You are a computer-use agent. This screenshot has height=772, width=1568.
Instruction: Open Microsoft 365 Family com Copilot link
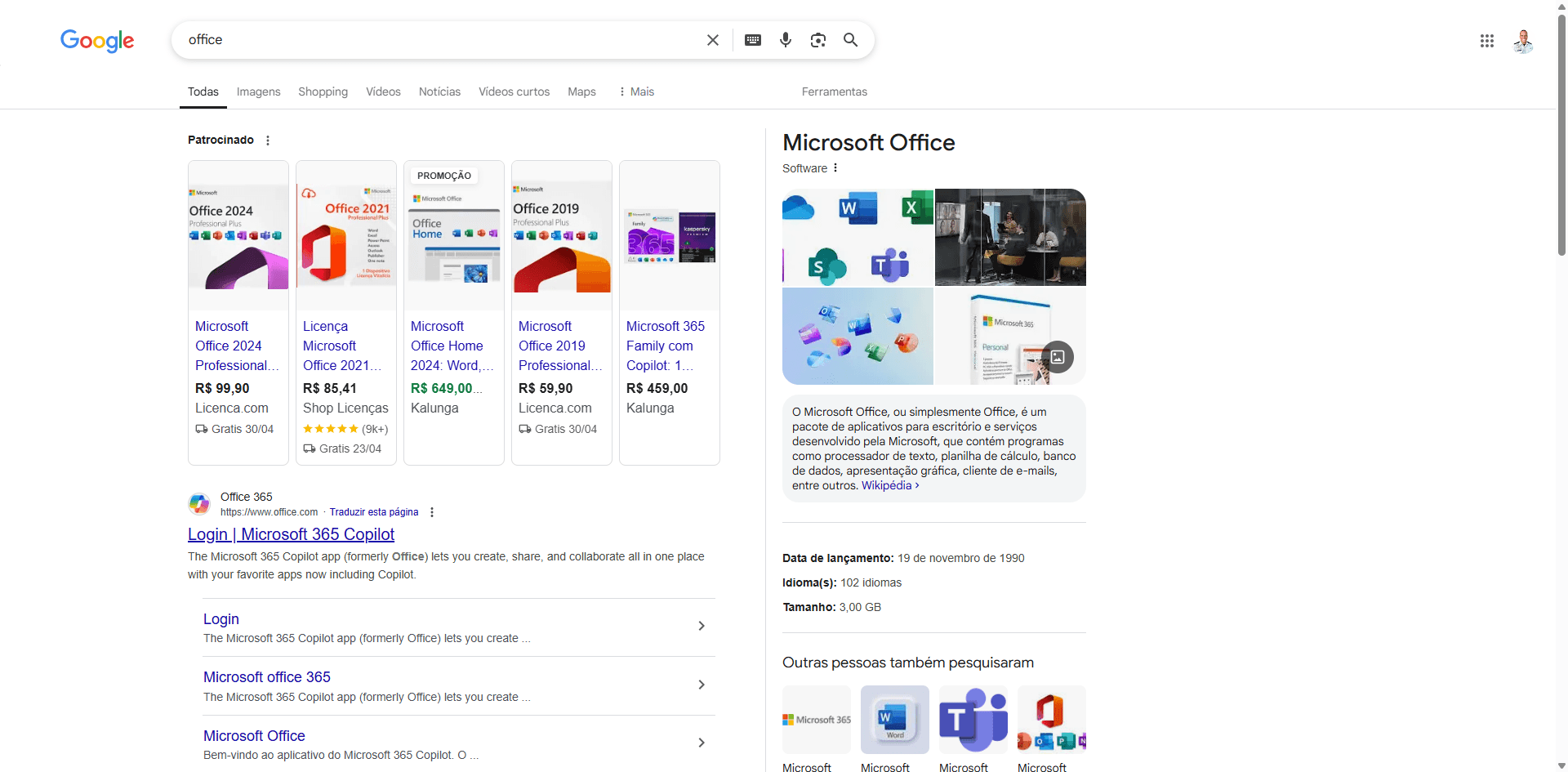(x=666, y=346)
